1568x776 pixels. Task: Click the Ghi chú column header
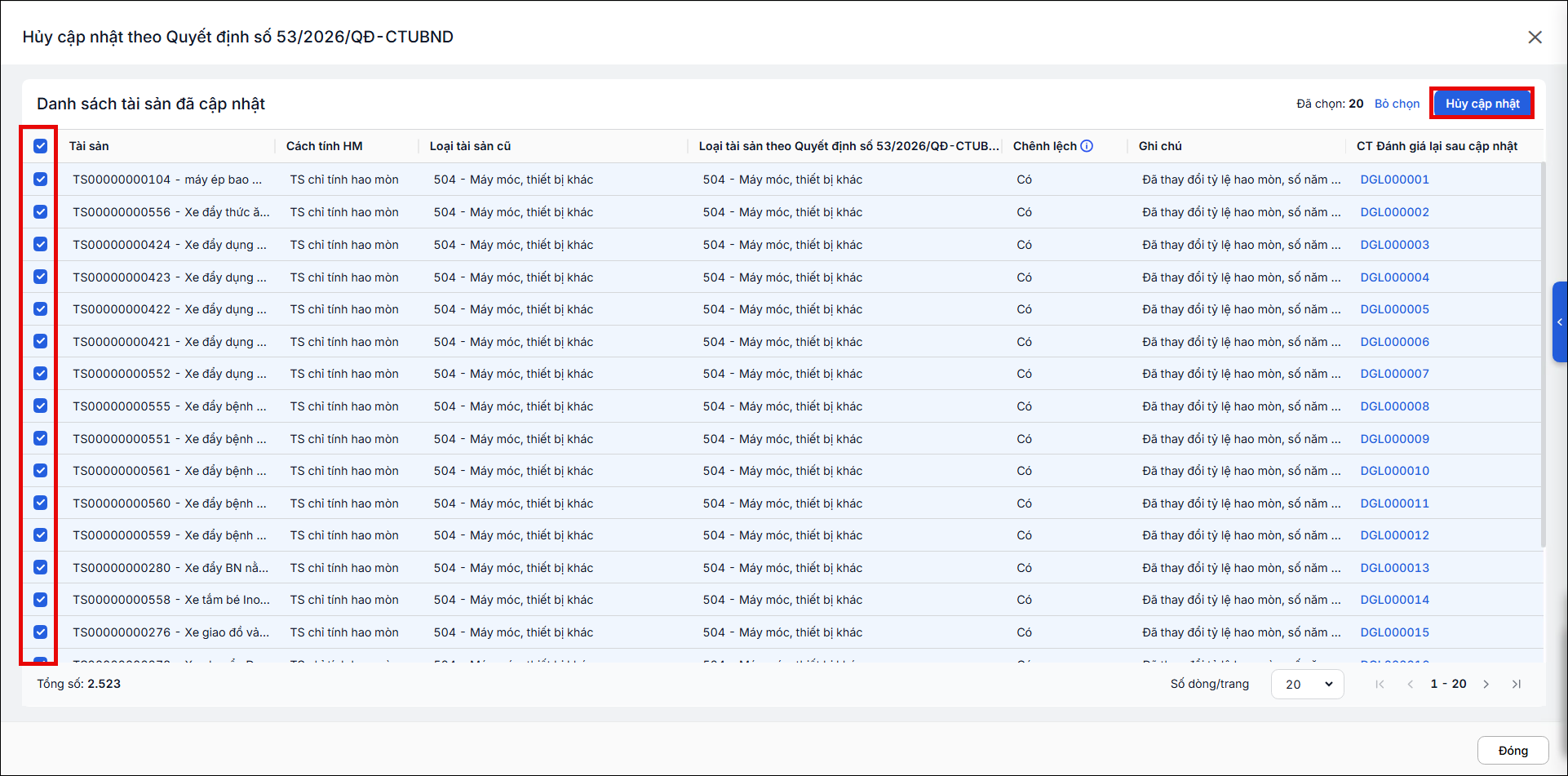[1160, 146]
